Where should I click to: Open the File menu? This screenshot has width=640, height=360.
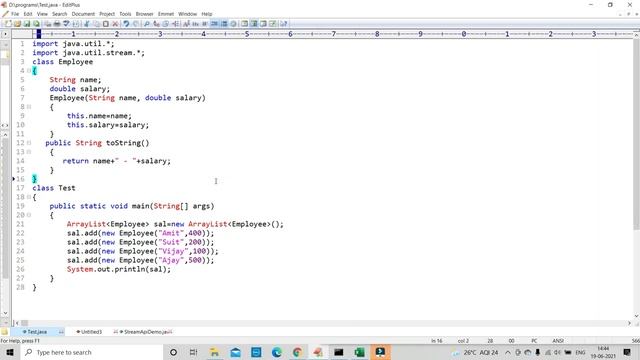click(x=15, y=14)
